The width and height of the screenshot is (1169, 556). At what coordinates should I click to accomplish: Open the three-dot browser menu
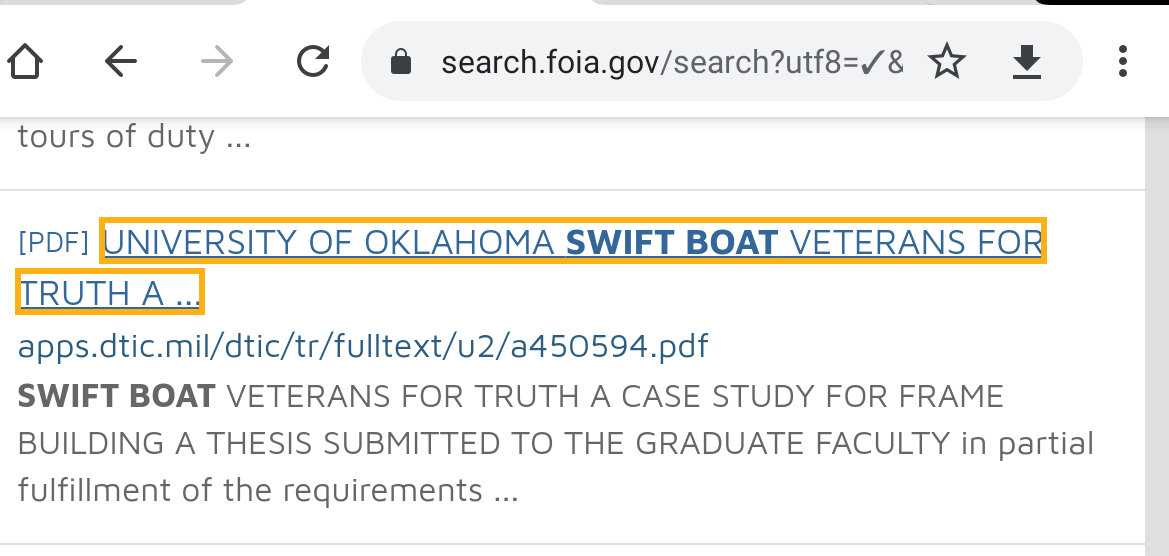coord(1123,62)
